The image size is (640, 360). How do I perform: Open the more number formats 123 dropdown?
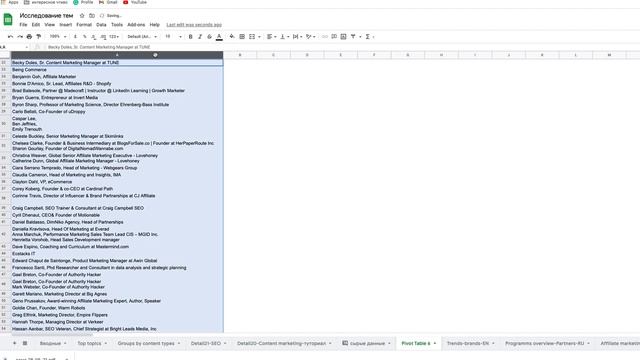point(114,37)
